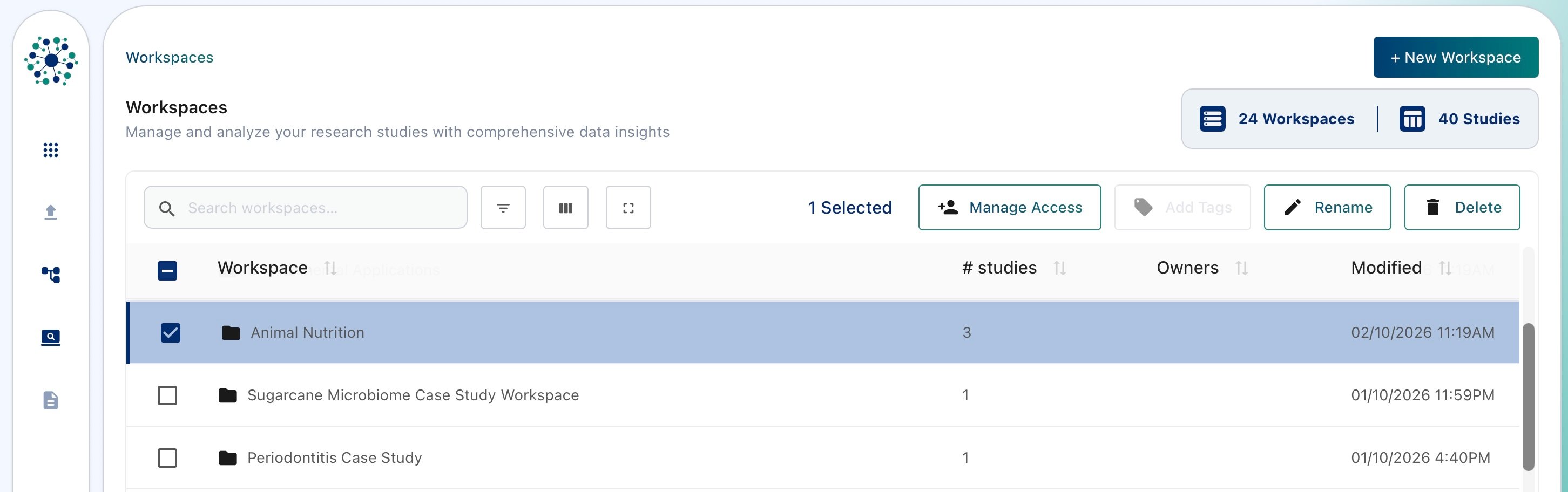The image size is (1568, 492).
Task: Sort by Workspace column arrows
Action: (330, 268)
